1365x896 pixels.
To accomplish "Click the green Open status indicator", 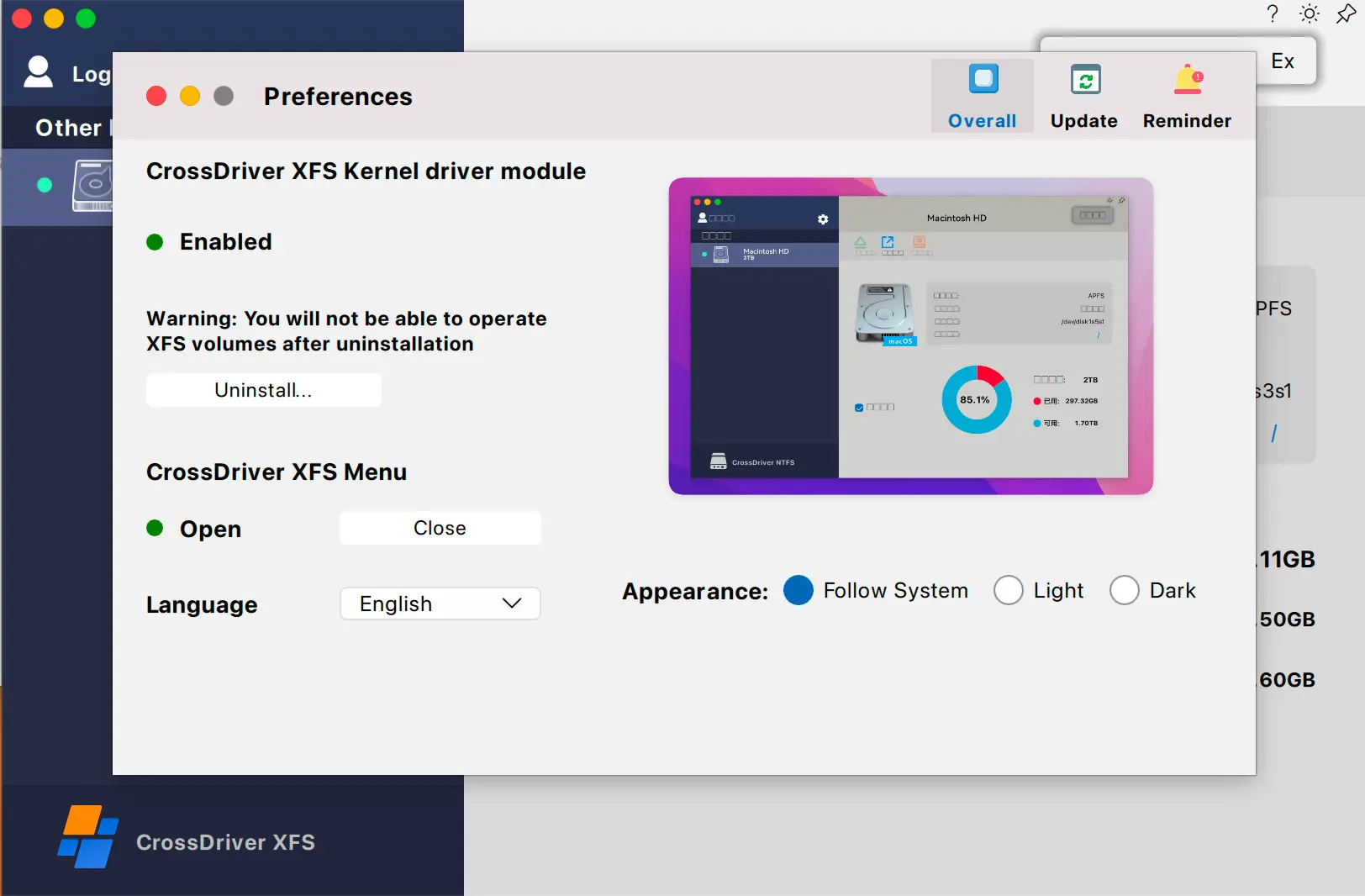I will pyautogui.click(x=155, y=528).
